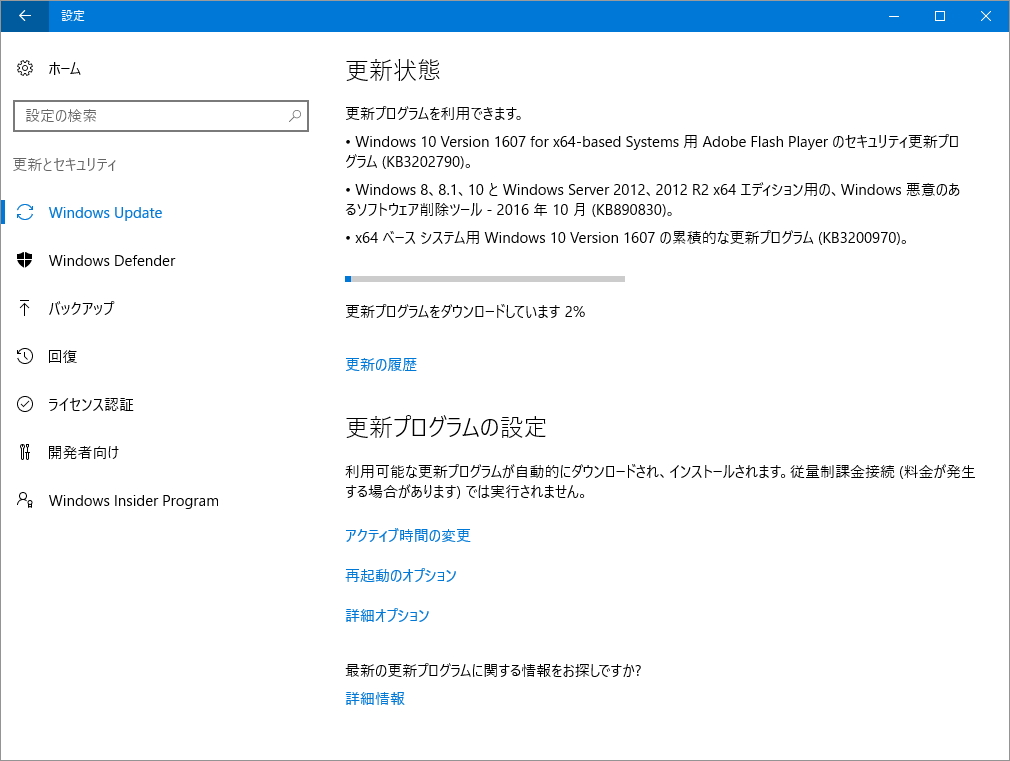Viewport: 1010px width, 761px height.
Task: Open Windows Insider Program via person icon
Action: [25, 500]
